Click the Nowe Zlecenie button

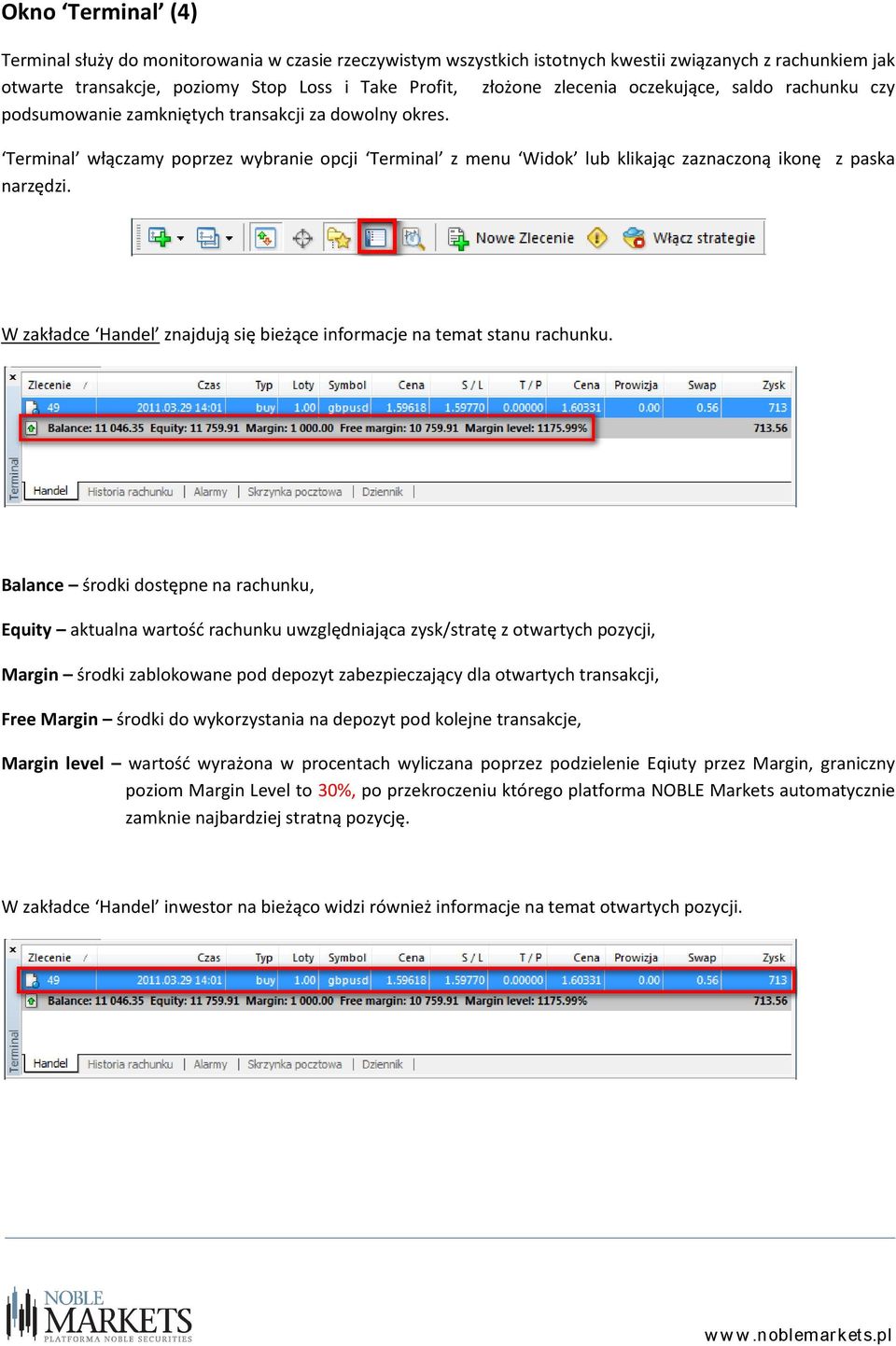(x=511, y=238)
